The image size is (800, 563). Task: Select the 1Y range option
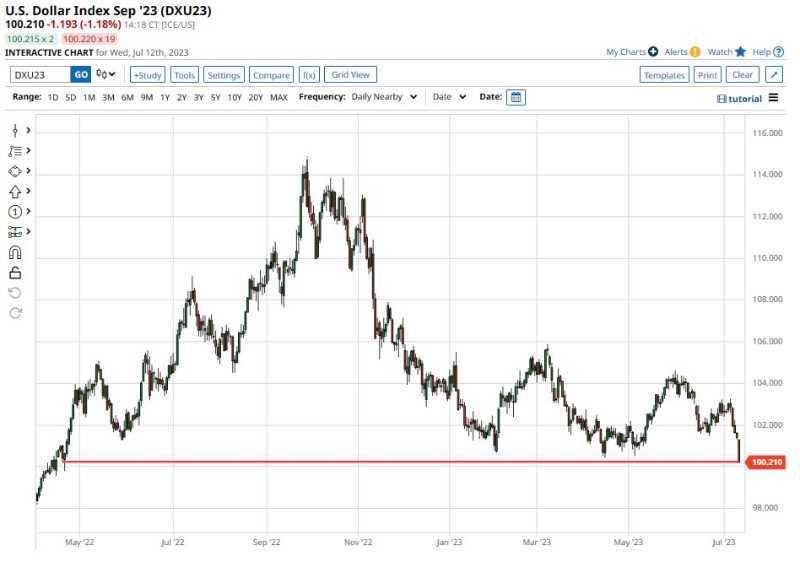[164, 97]
